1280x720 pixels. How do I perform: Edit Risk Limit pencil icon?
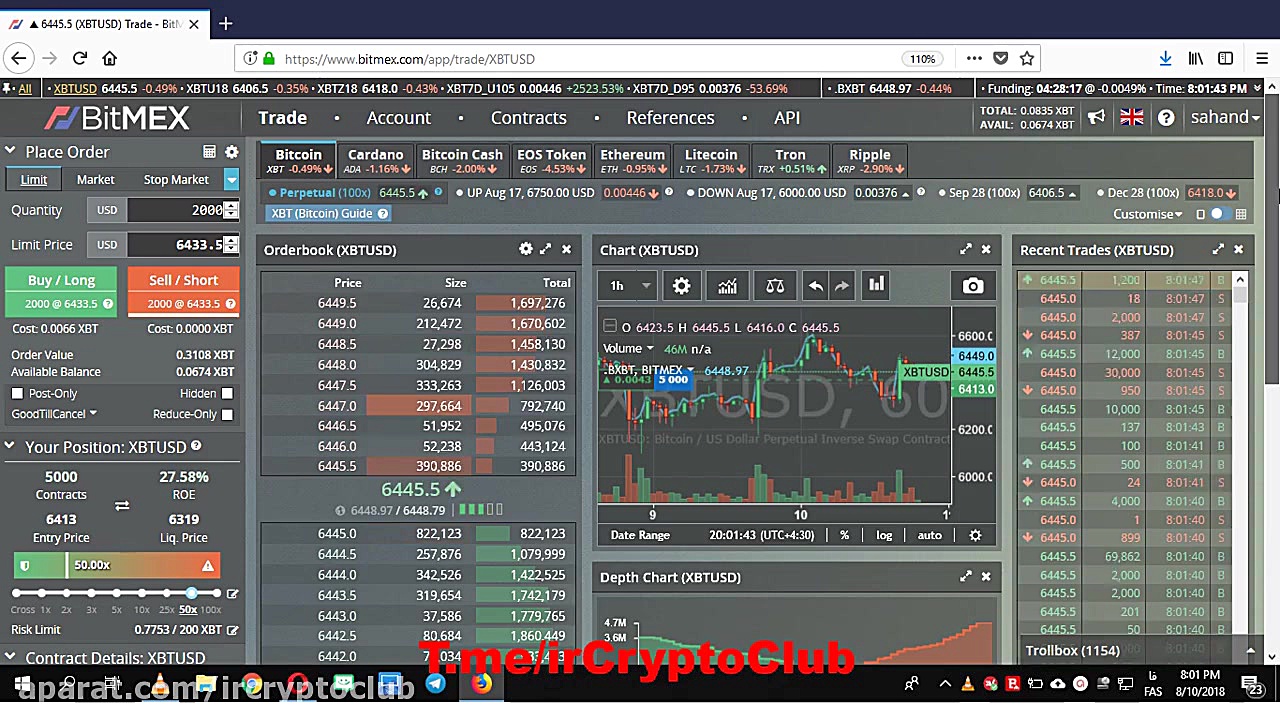coord(232,630)
